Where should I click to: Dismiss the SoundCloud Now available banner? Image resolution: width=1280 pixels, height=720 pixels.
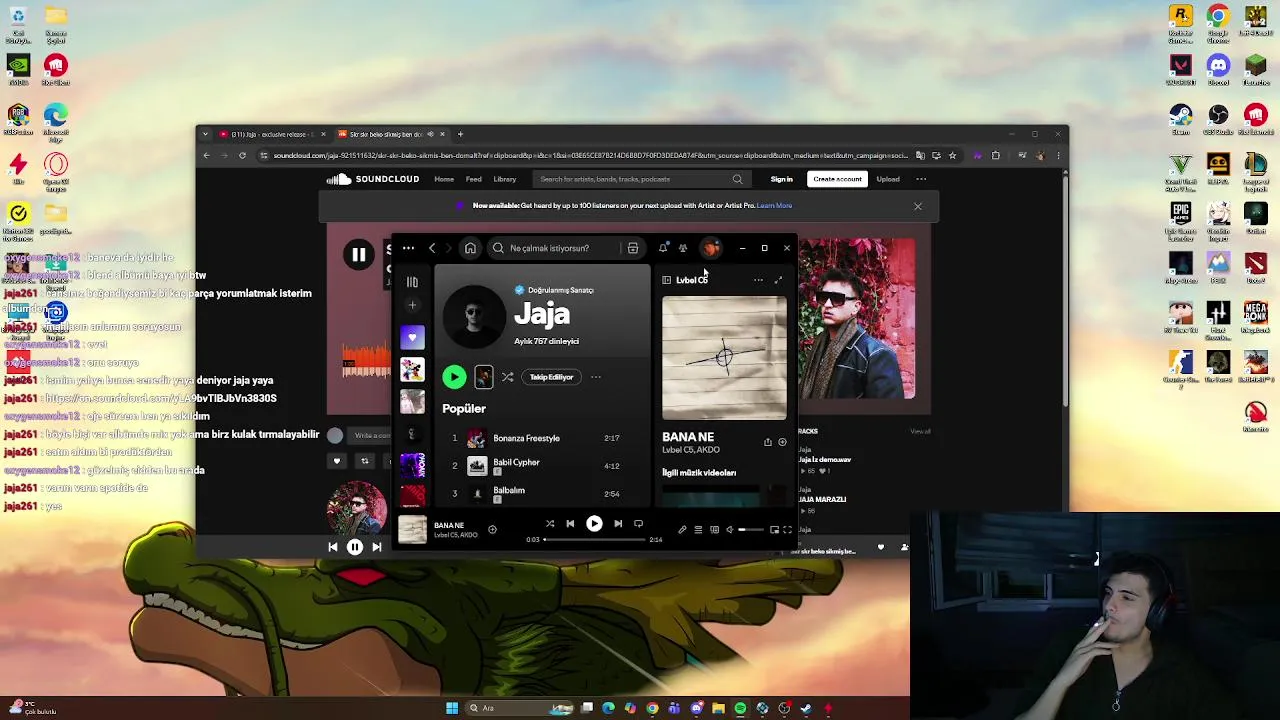pos(917,206)
